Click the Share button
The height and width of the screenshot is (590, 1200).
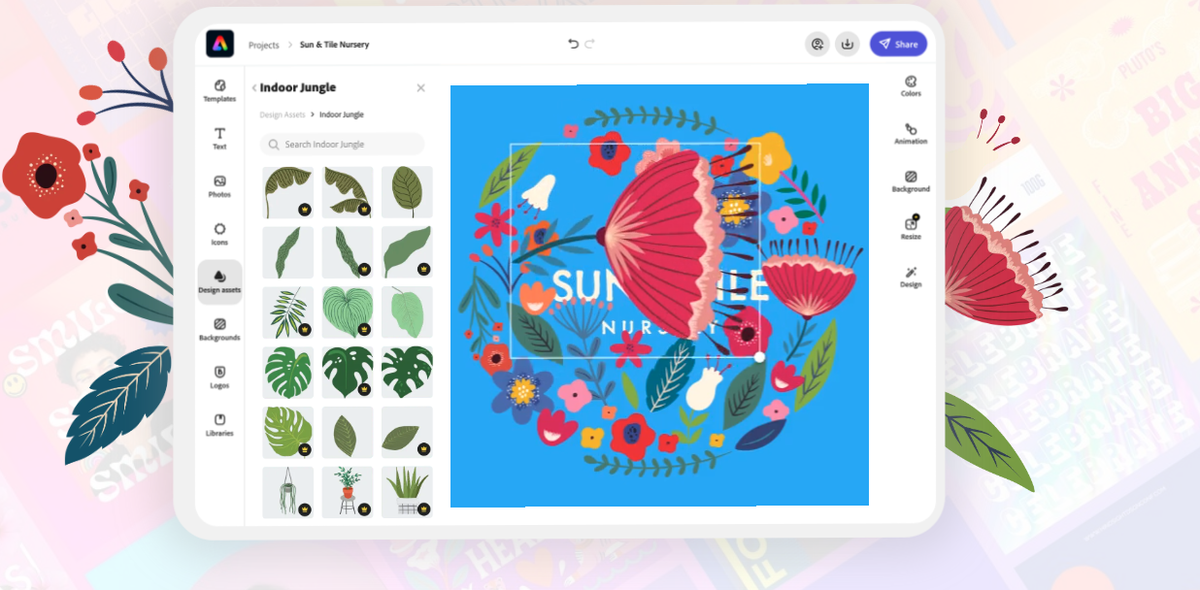coord(897,44)
